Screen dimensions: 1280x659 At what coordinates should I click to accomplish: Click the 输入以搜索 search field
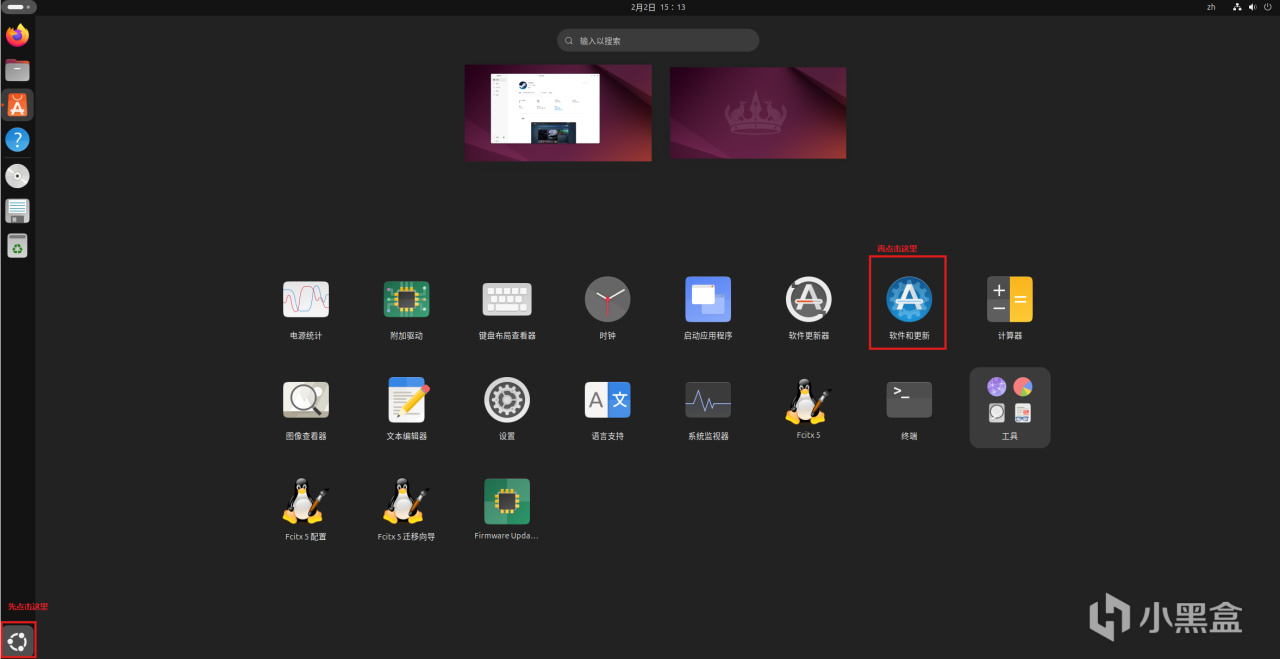(658, 41)
